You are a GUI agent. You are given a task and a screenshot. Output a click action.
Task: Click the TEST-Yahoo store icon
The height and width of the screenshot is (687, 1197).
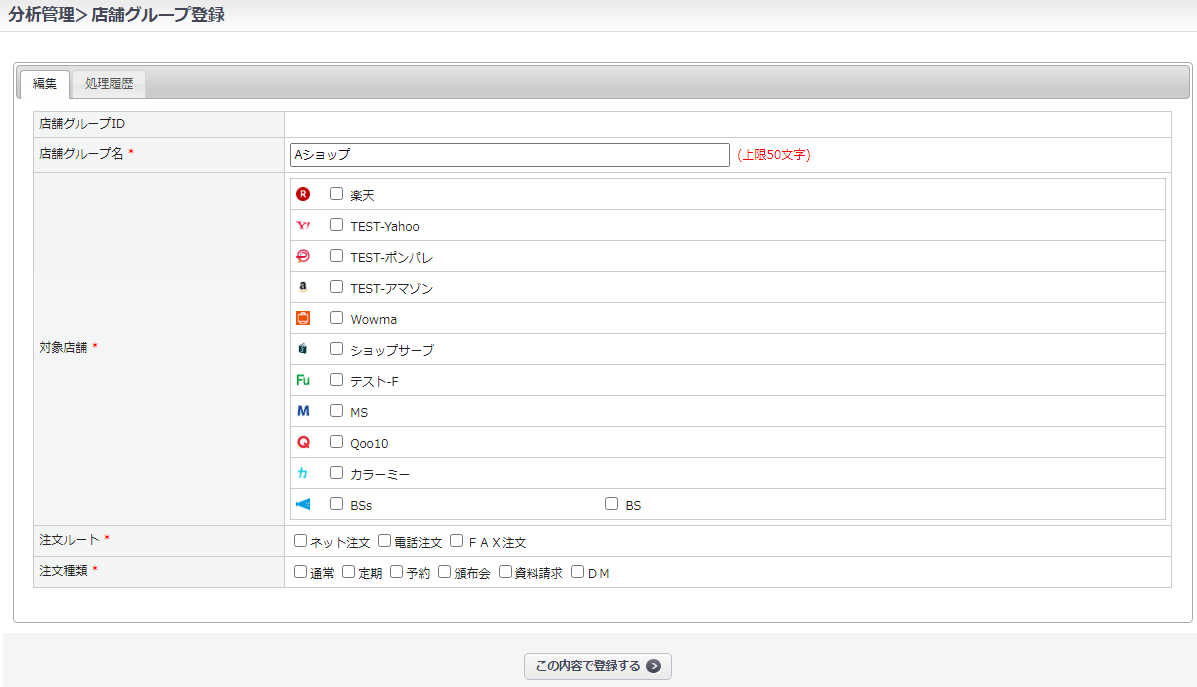pos(303,225)
